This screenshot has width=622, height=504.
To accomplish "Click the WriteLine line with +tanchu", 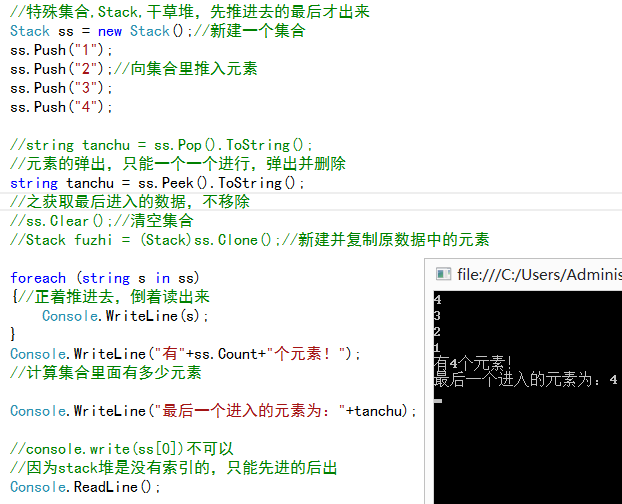I will [x=213, y=411].
